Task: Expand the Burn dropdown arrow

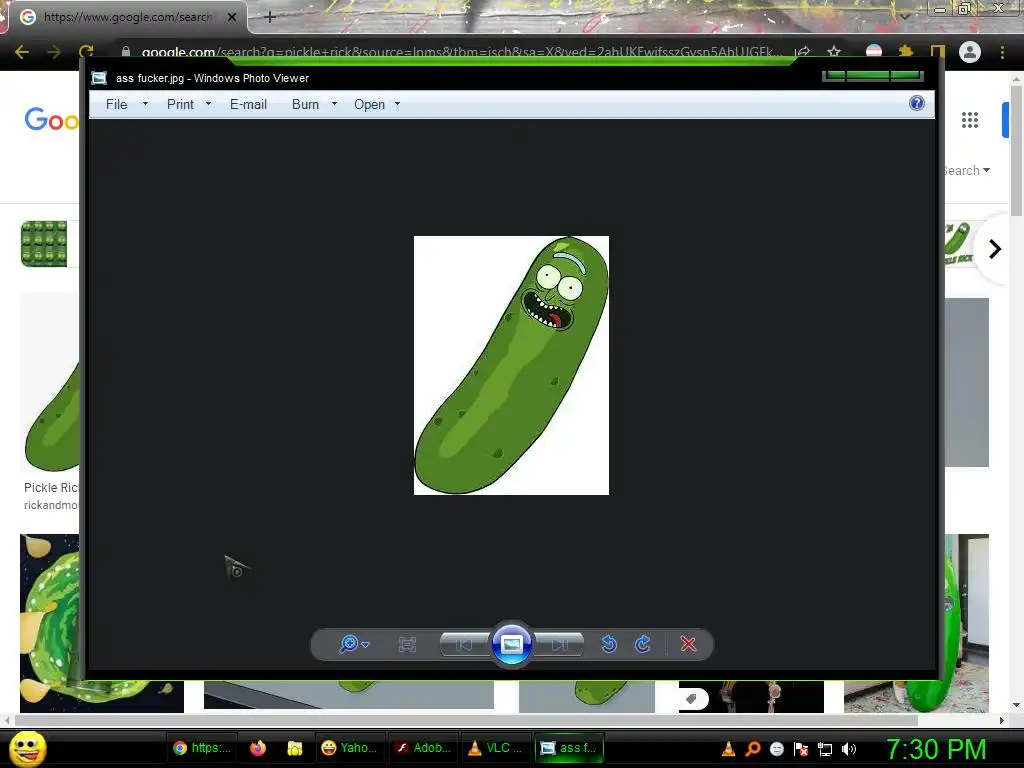Action: coord(334,104)
